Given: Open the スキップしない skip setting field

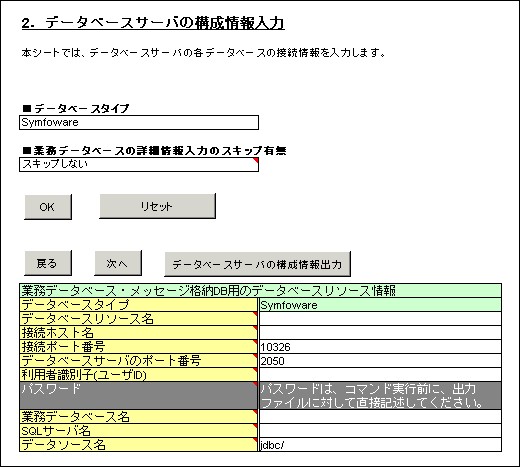Looking at the screenshot, I should (x=139, y=165).
